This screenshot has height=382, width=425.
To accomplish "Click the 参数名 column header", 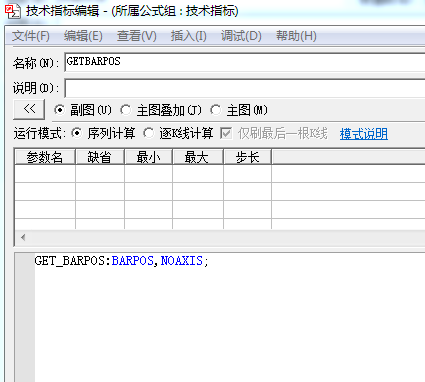I will click(45, 157).
